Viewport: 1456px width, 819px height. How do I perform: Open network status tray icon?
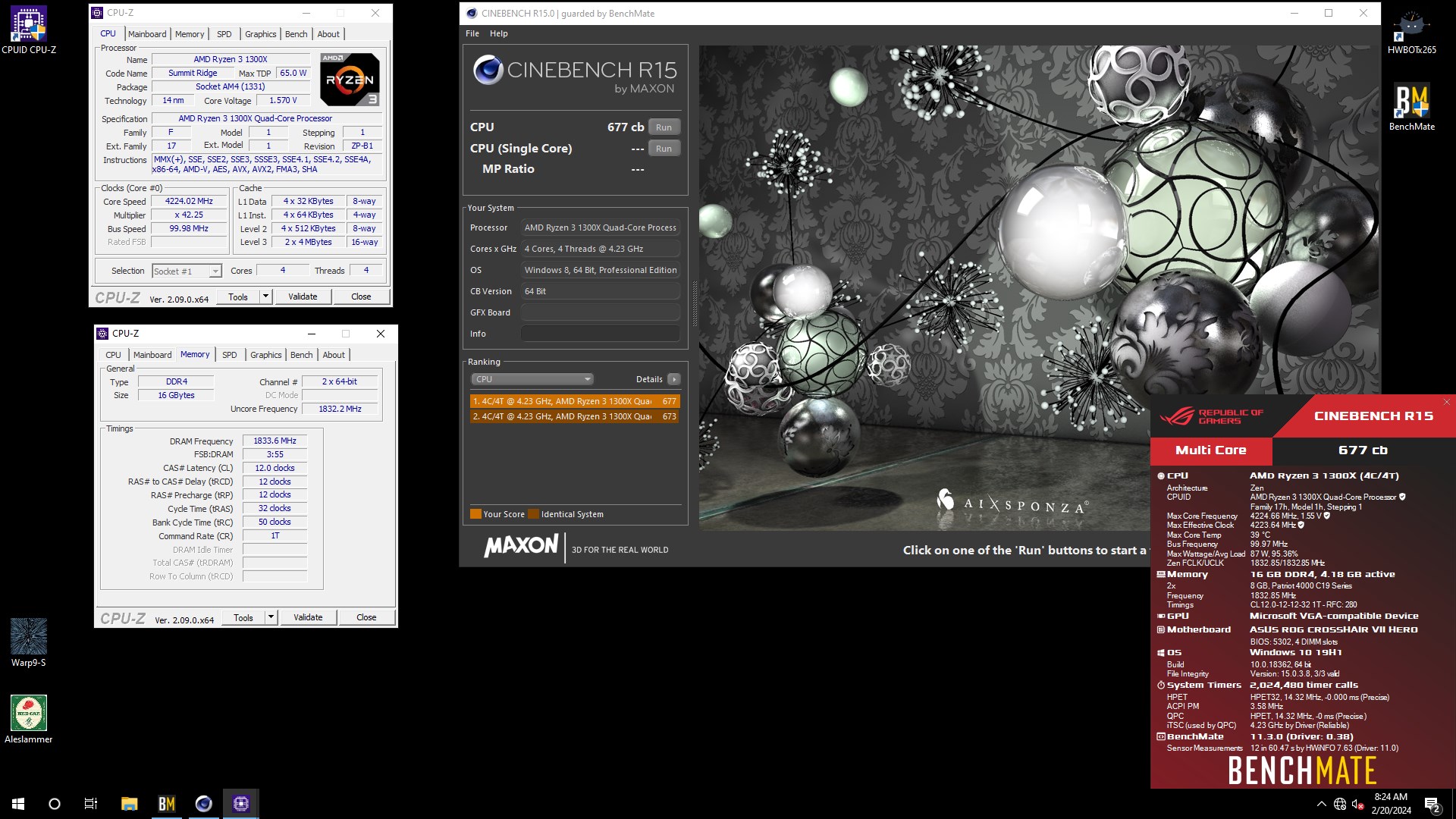(1340, 804)
